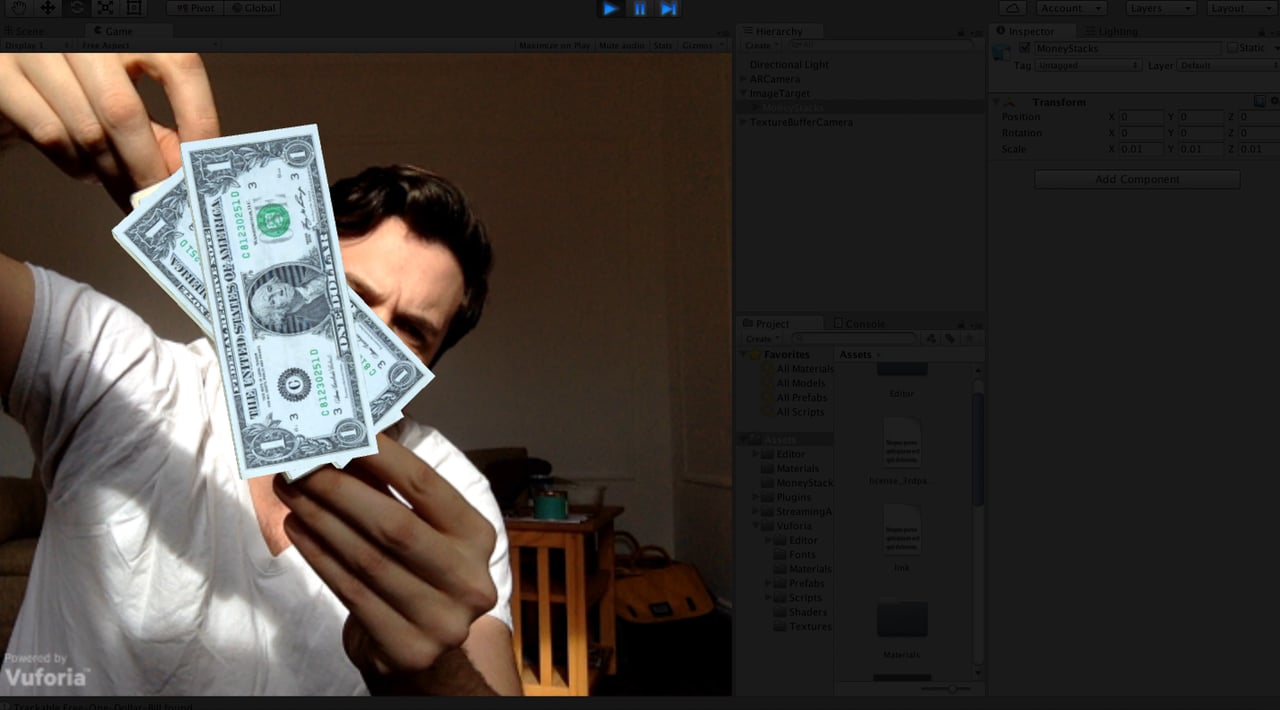The width and height of the screenshot is (1280, 710).
Task: Open the Tag dropdown showing Untagged
Action: pyautogui.click(x=1088, y=65)
